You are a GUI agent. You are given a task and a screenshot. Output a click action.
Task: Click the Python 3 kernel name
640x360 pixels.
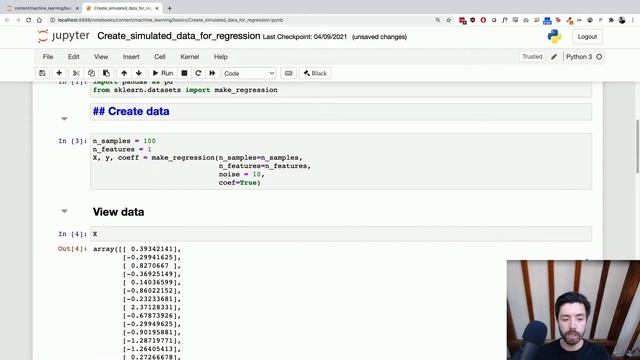pyautogui.click(x=579, y=57)
